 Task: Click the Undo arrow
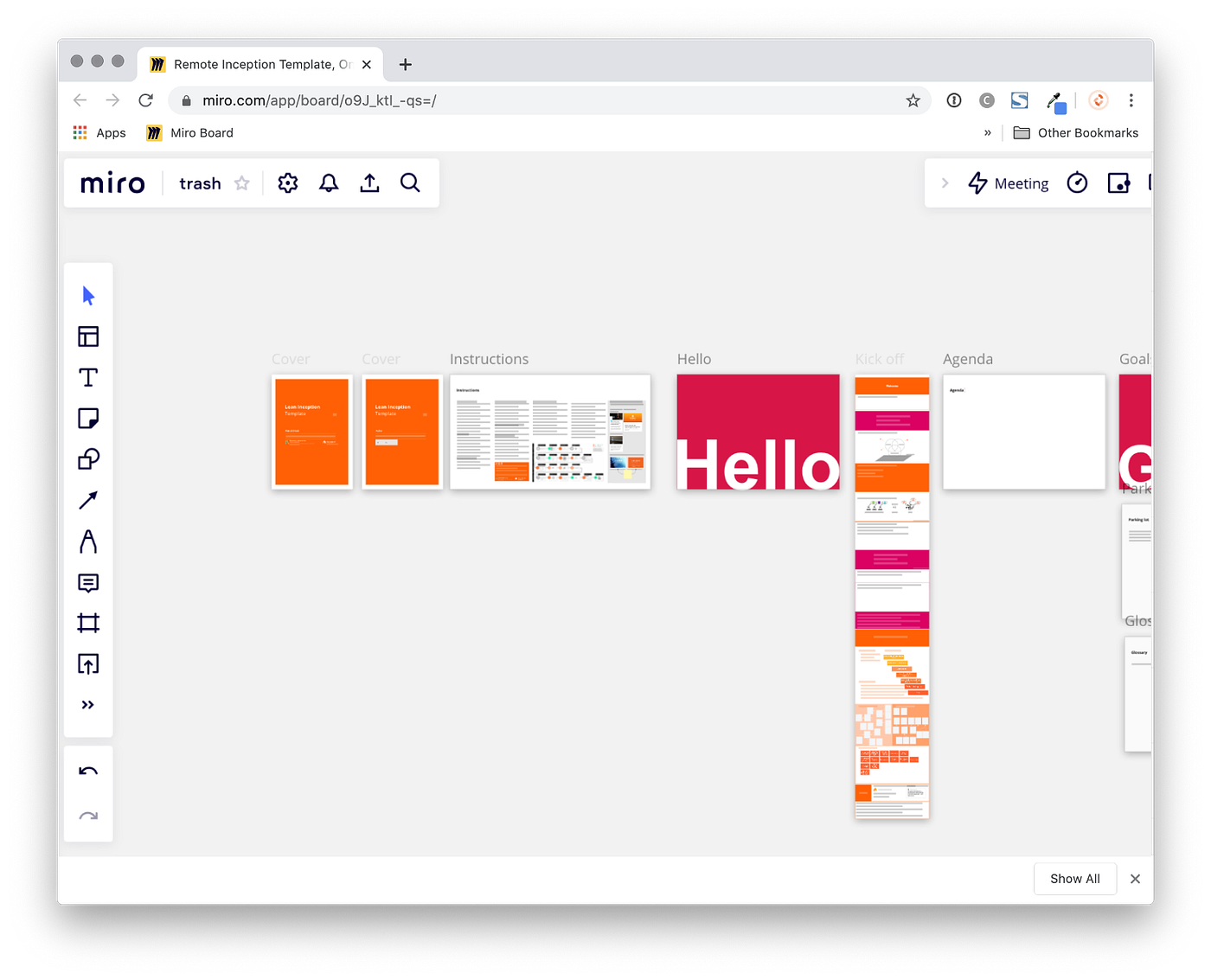(x=88, y=771)
